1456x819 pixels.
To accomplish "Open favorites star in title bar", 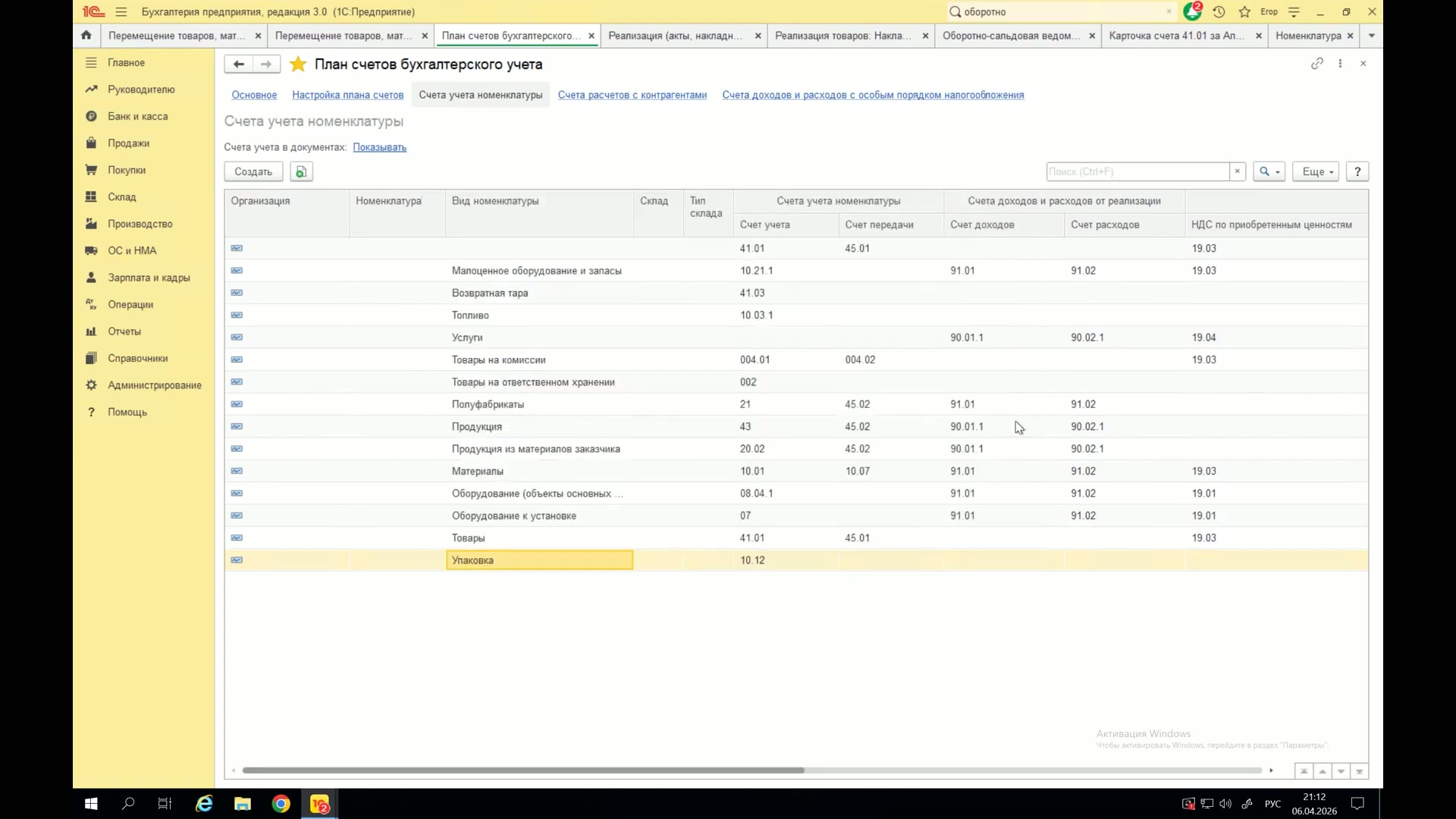I will (1244, 12).
